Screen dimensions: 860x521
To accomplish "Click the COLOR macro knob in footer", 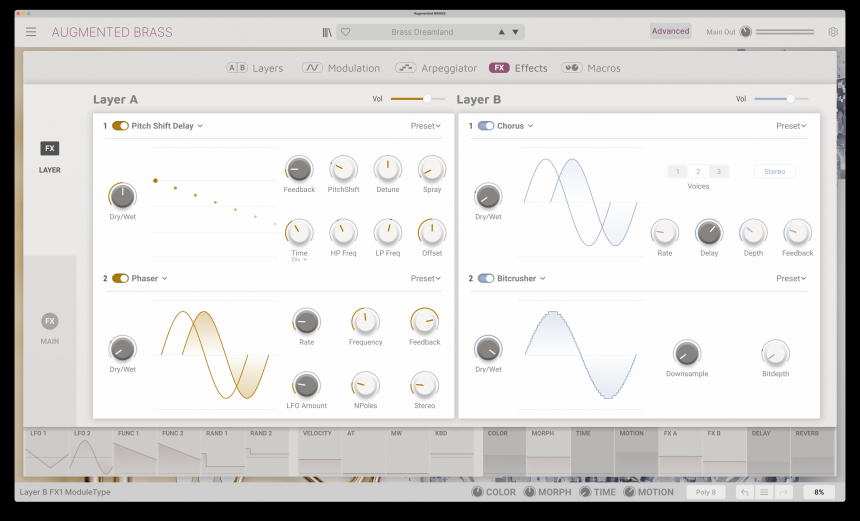I will pyautogui.click(x=477, y=492).
